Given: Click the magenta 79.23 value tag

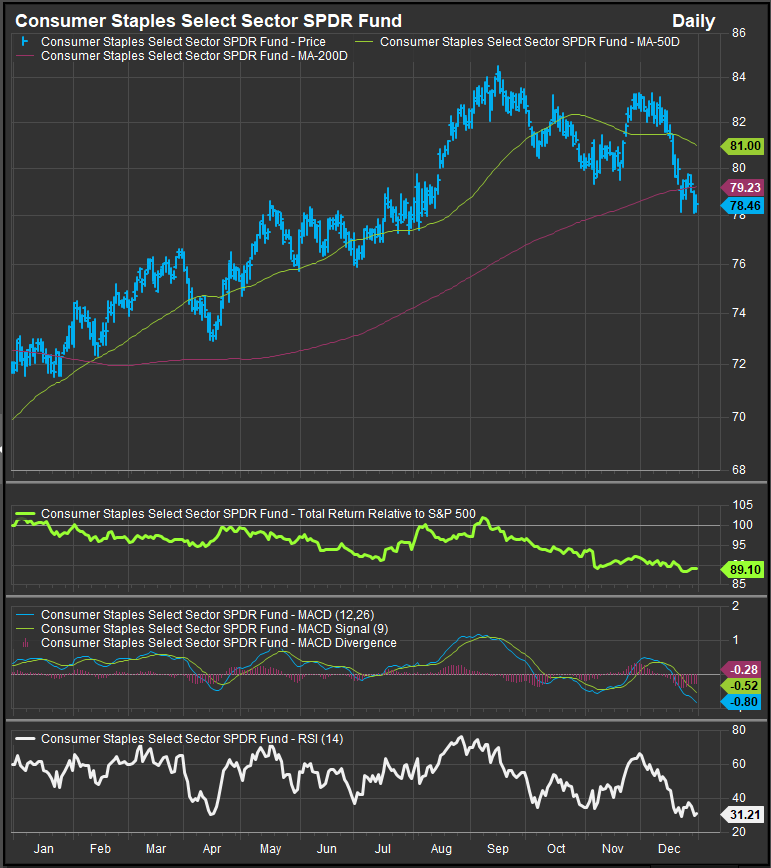Looking at the screenshot, I should click(x=742, y=188).
